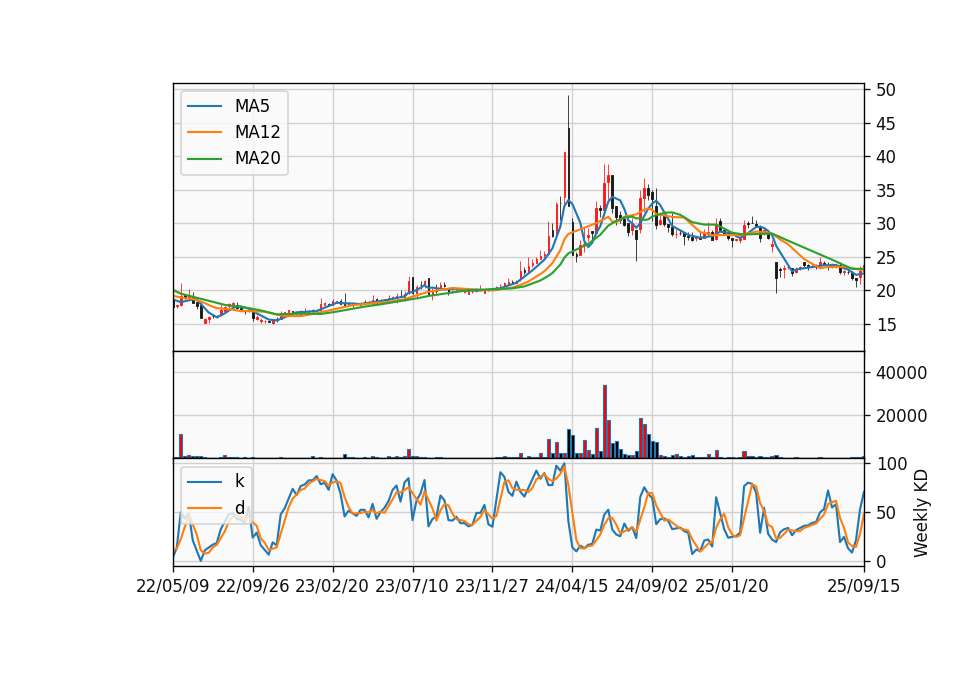Click the 24/04/15 date axis label
Viewport: 960px width, 690px height.
(572, 587)
